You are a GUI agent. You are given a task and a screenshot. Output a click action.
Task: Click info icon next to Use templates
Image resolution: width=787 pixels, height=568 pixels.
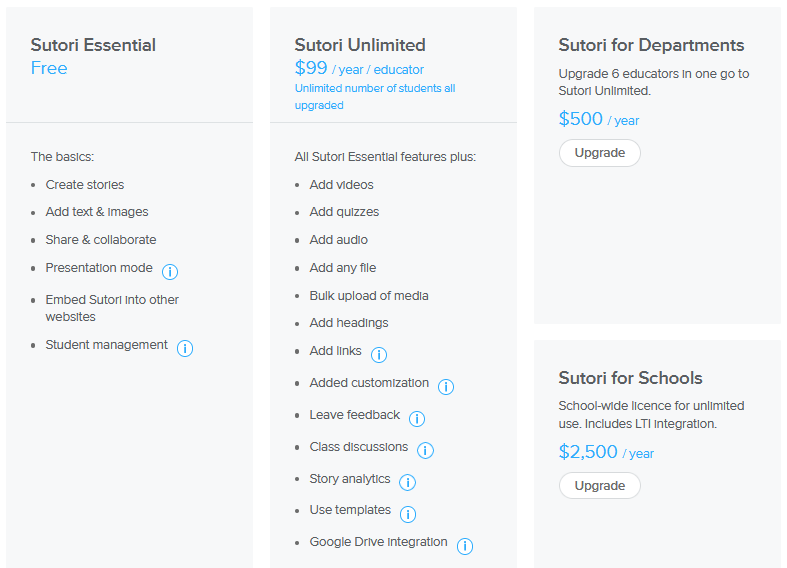coord(408,513)
